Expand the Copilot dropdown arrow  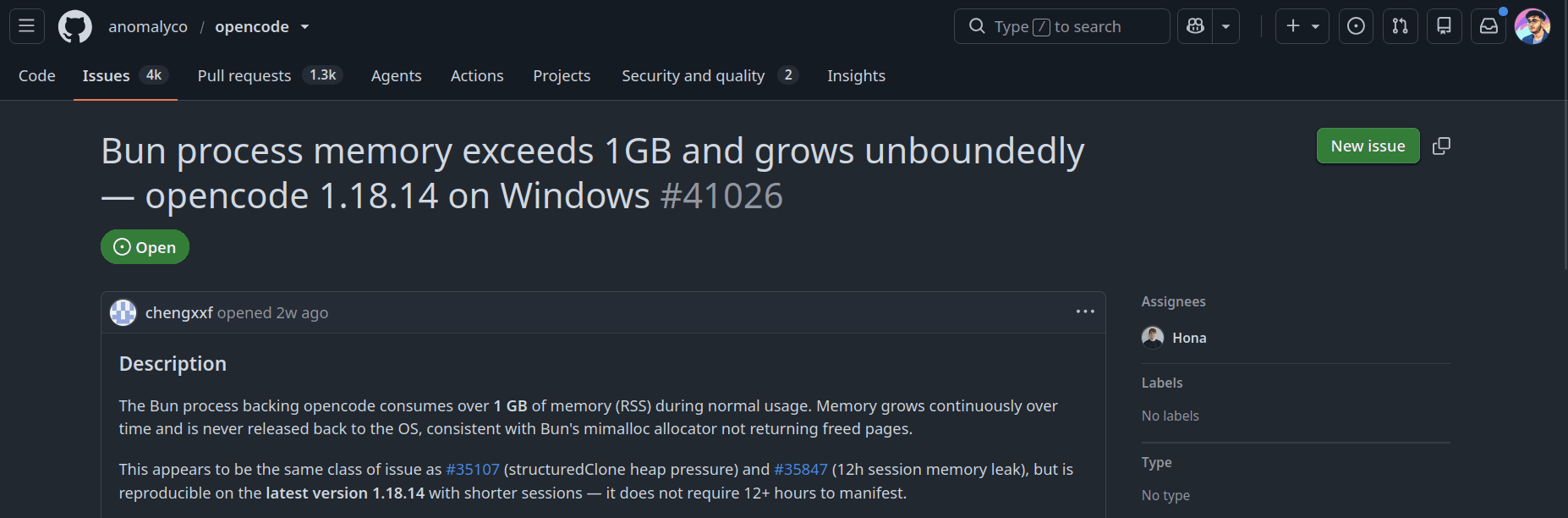(x=1225, y=26)
